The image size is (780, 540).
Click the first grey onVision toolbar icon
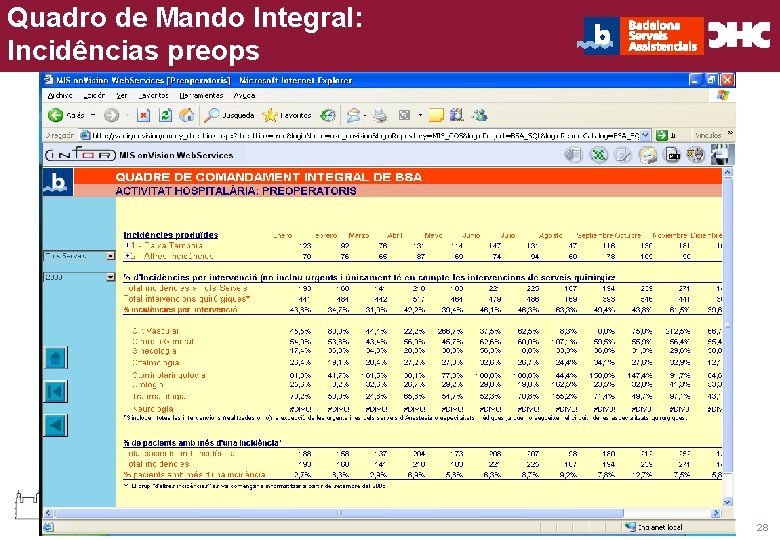click(573, 155)
